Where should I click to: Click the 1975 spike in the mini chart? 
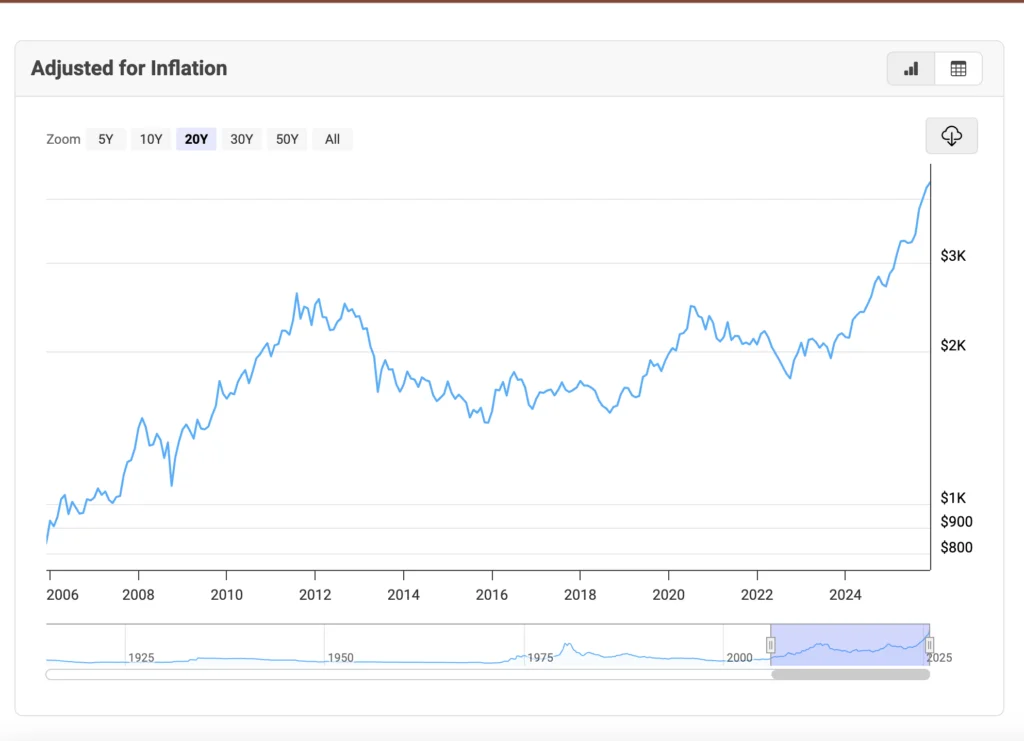pos(568,644)
